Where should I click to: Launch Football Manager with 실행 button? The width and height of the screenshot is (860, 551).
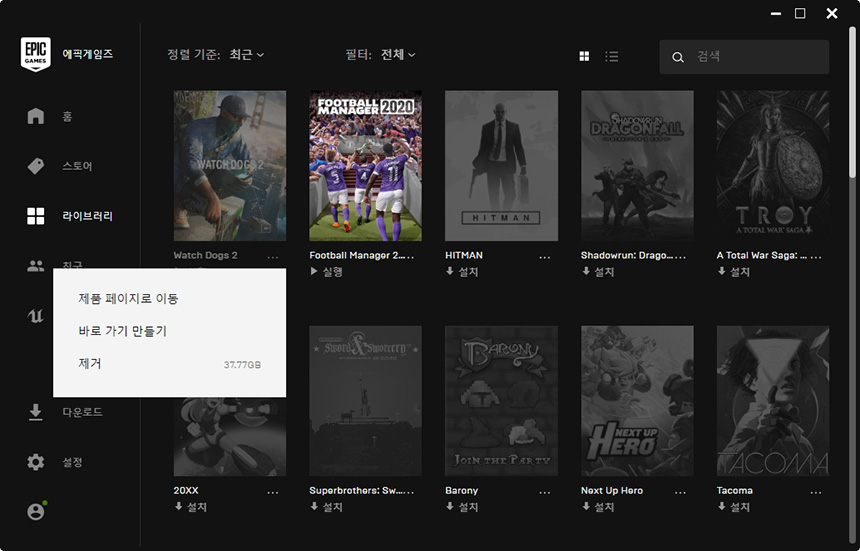[x=326, y=271]
